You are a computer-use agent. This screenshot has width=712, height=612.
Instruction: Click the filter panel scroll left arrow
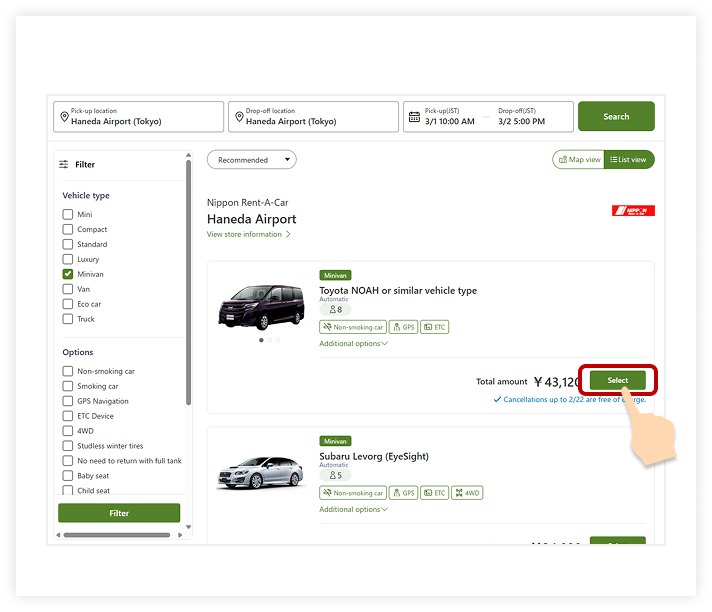coord(58,535)
